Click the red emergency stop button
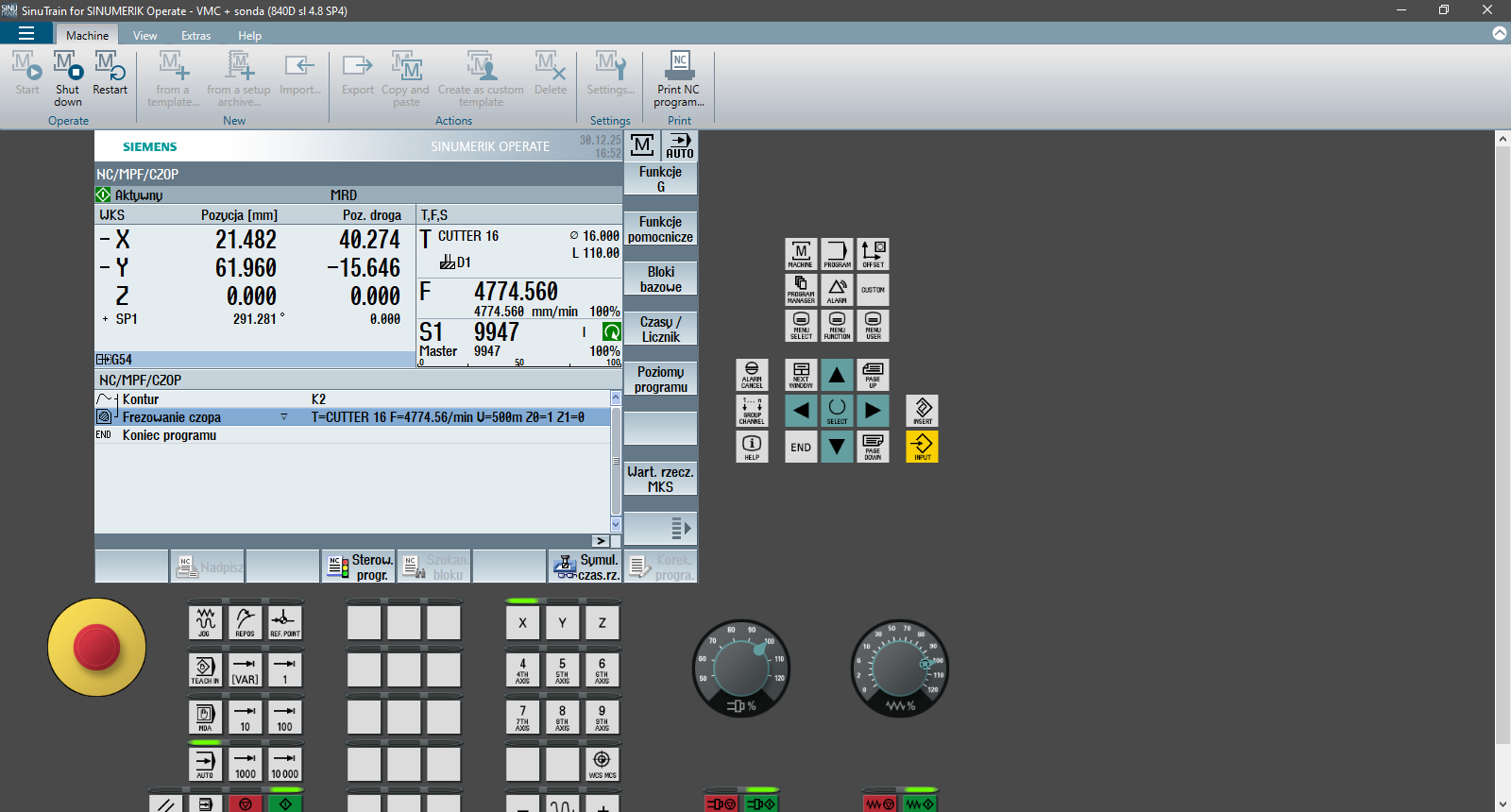 pyautogui.click(x=96, y=648)
